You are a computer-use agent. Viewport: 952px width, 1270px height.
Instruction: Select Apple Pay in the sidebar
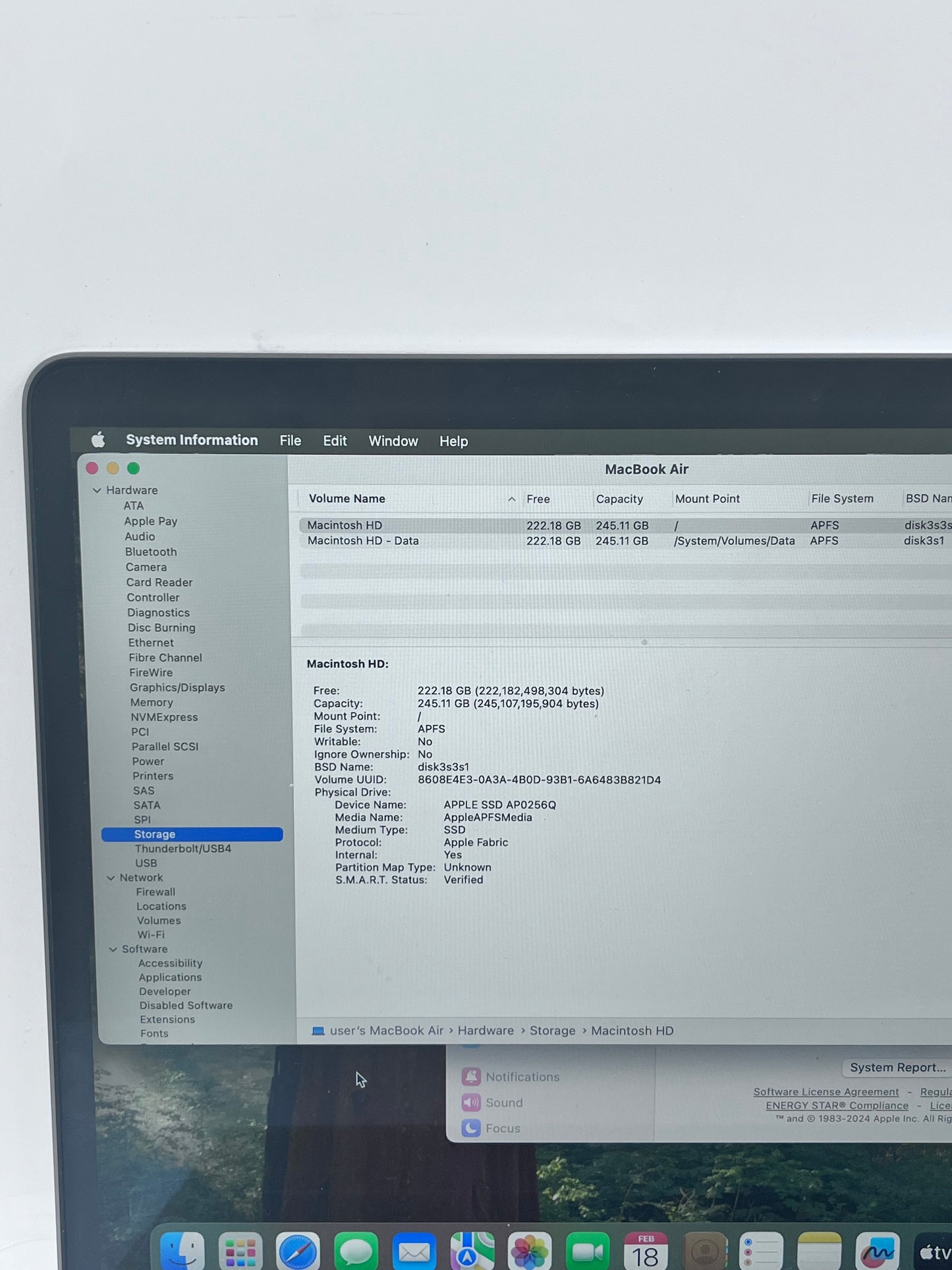tap(151, 521)
